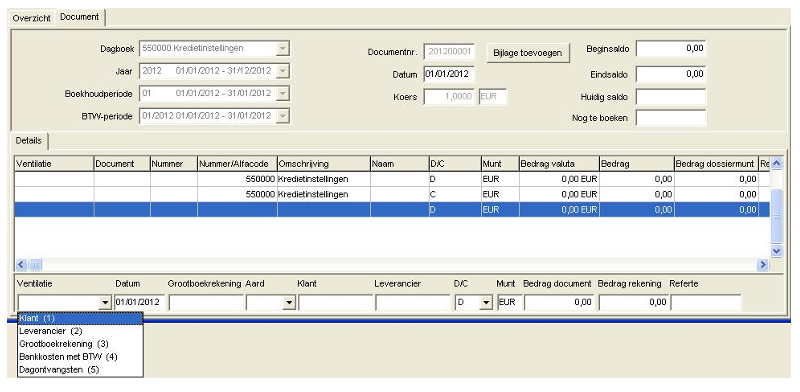
Task: Click the grid horizontal scrollbar left arrow
Action: pos(21,264)
